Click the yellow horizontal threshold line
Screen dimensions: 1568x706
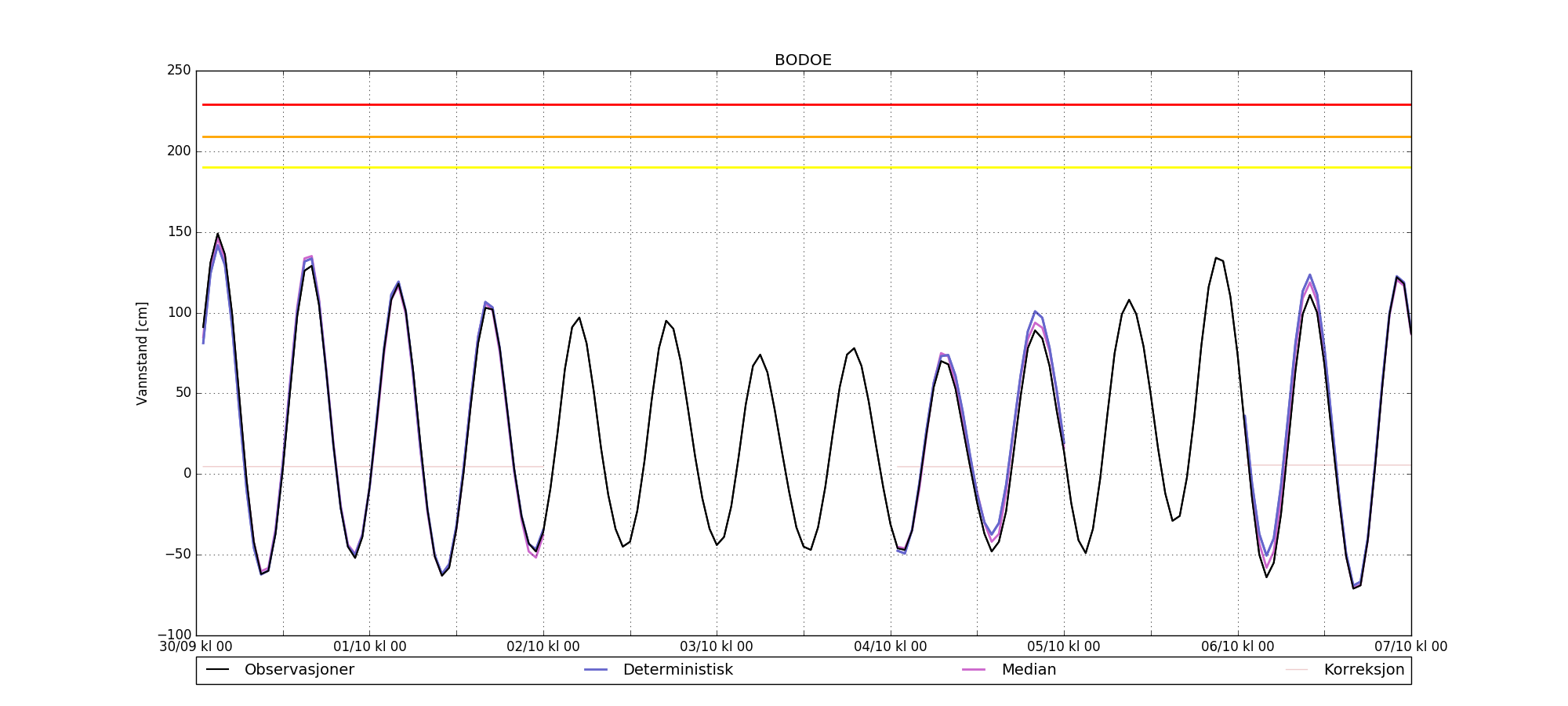click(803, 168)
